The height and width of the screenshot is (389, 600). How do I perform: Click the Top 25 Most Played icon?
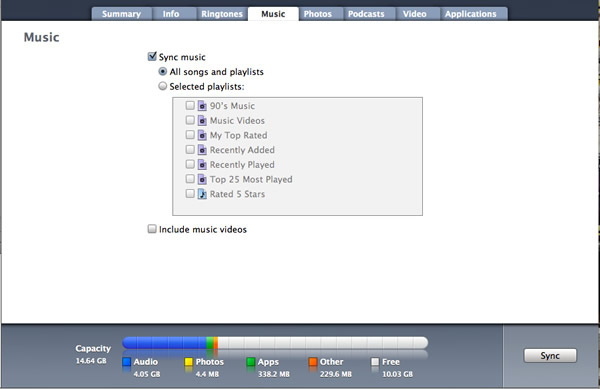tap(202, 179)
